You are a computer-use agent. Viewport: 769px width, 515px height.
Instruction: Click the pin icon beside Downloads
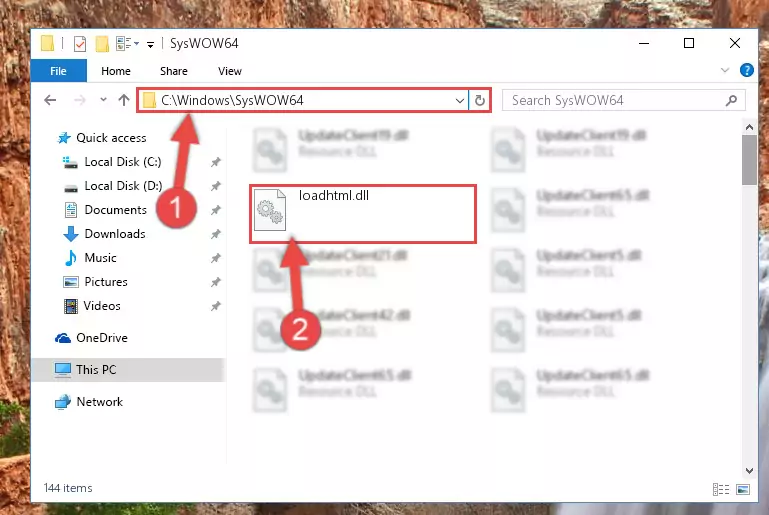(215, 234)
